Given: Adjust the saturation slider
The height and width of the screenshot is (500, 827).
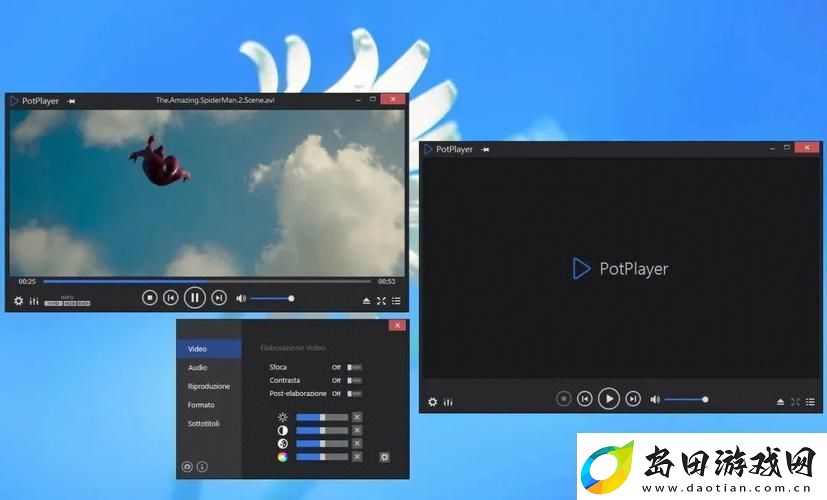Looking at the screenshot, I should point(322,444).
